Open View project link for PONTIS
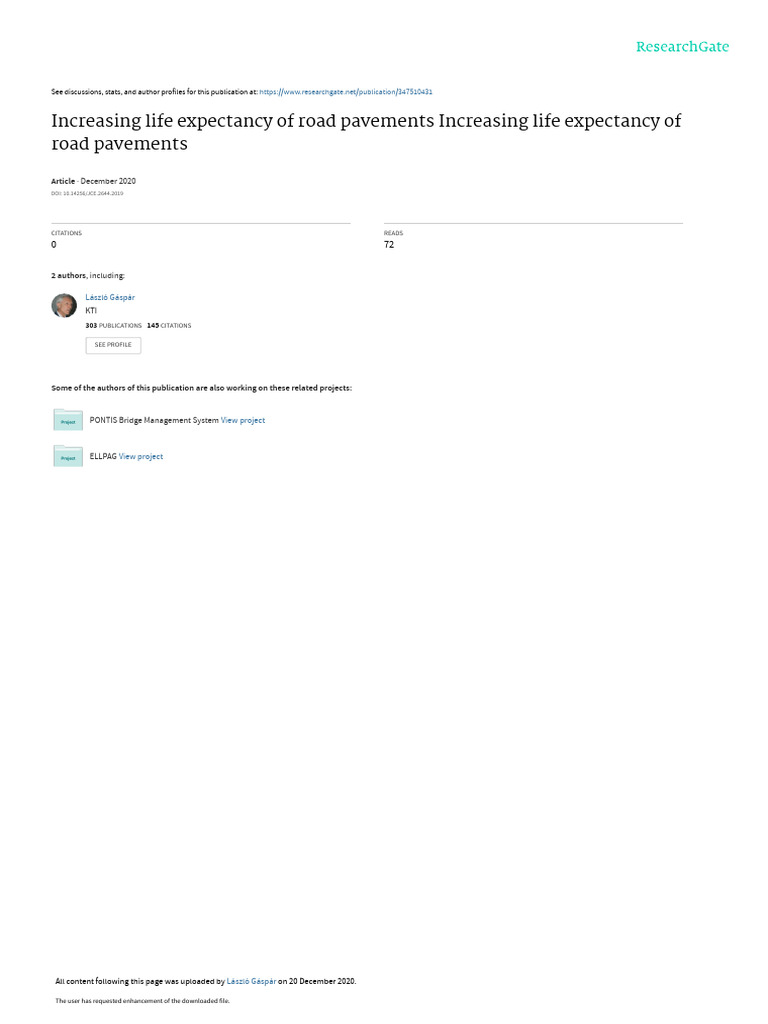The image size is (768, 1024). (x=243, y=421)
